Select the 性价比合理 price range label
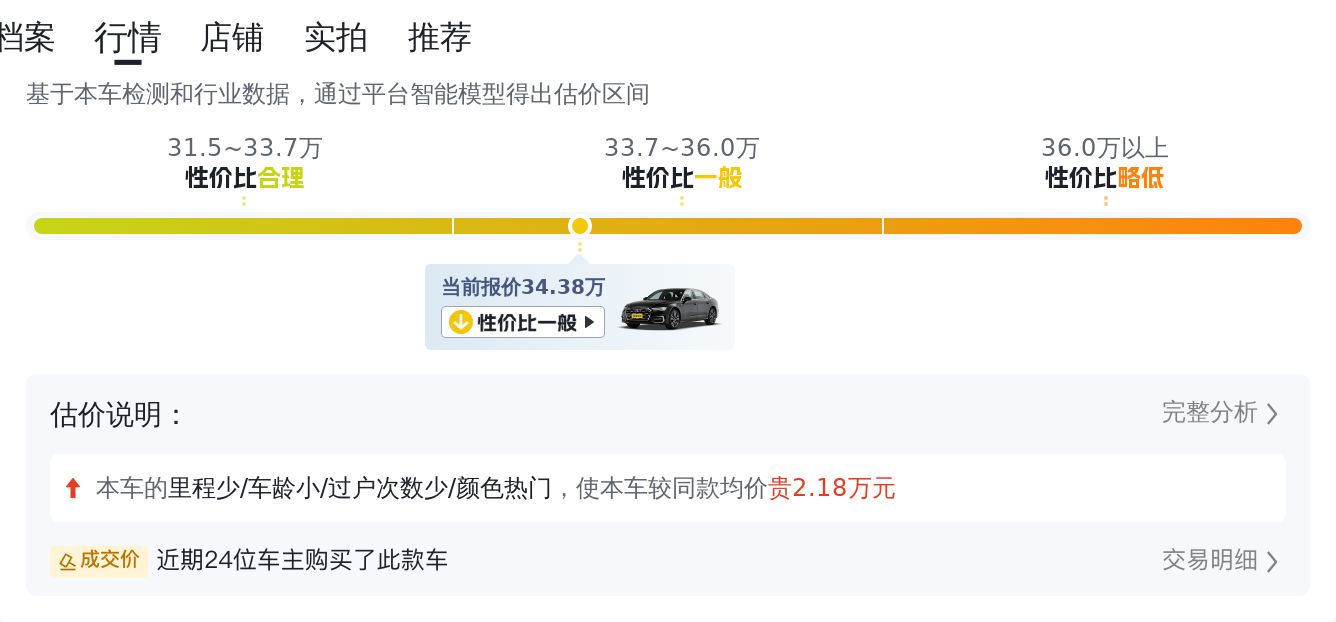Viewport: 1336px width, 622px height. pos(245,178)
